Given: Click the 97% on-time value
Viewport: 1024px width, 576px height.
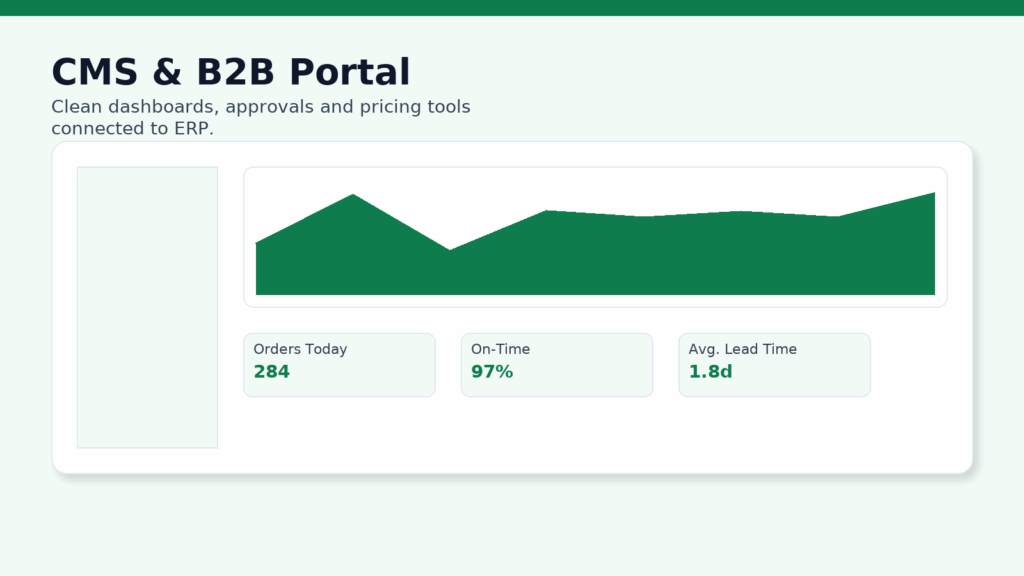Looking at the screenshot, I should click(x=490, y=371).
